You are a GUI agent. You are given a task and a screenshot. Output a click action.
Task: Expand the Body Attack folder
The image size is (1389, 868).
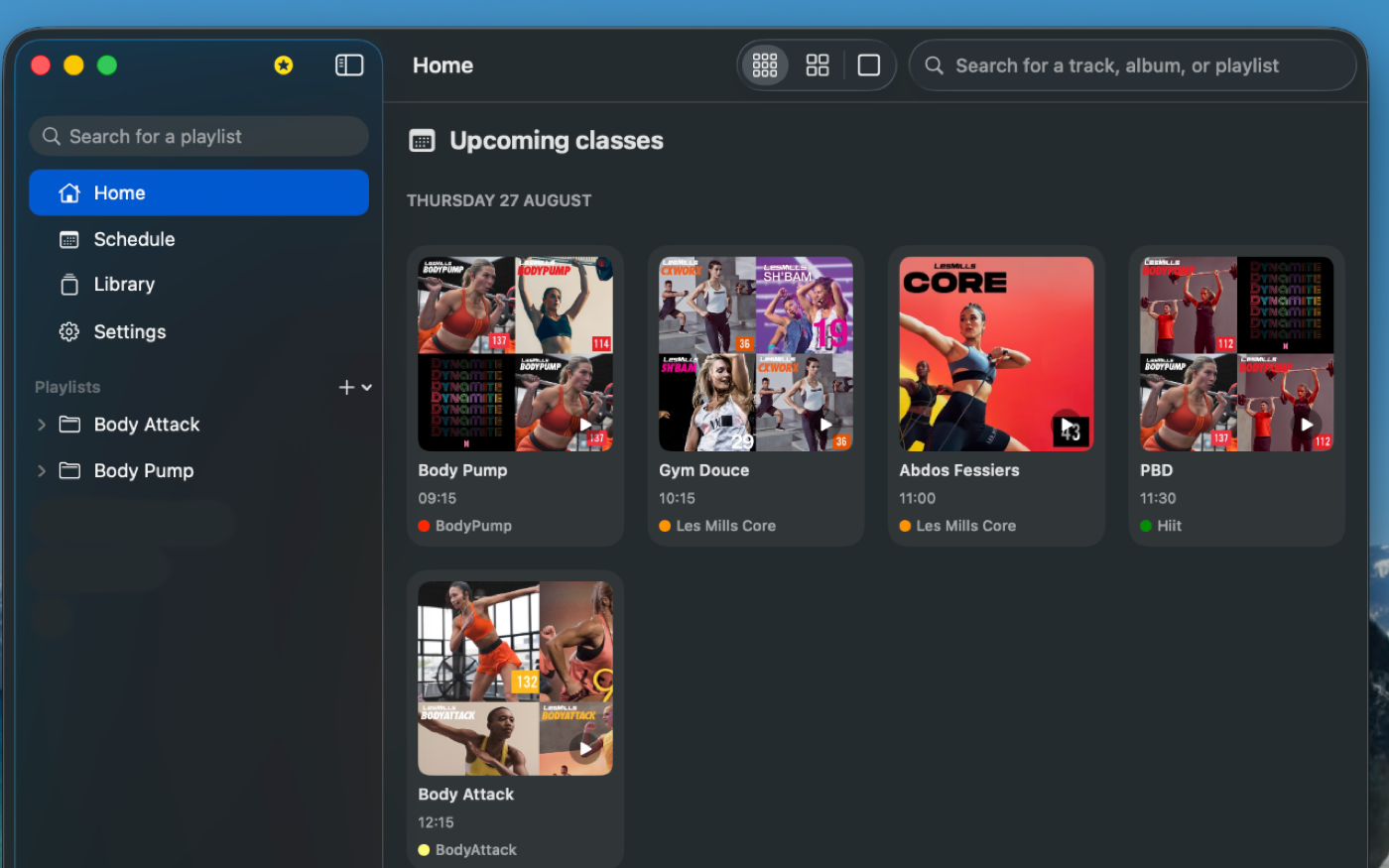[x=42, y=425]
